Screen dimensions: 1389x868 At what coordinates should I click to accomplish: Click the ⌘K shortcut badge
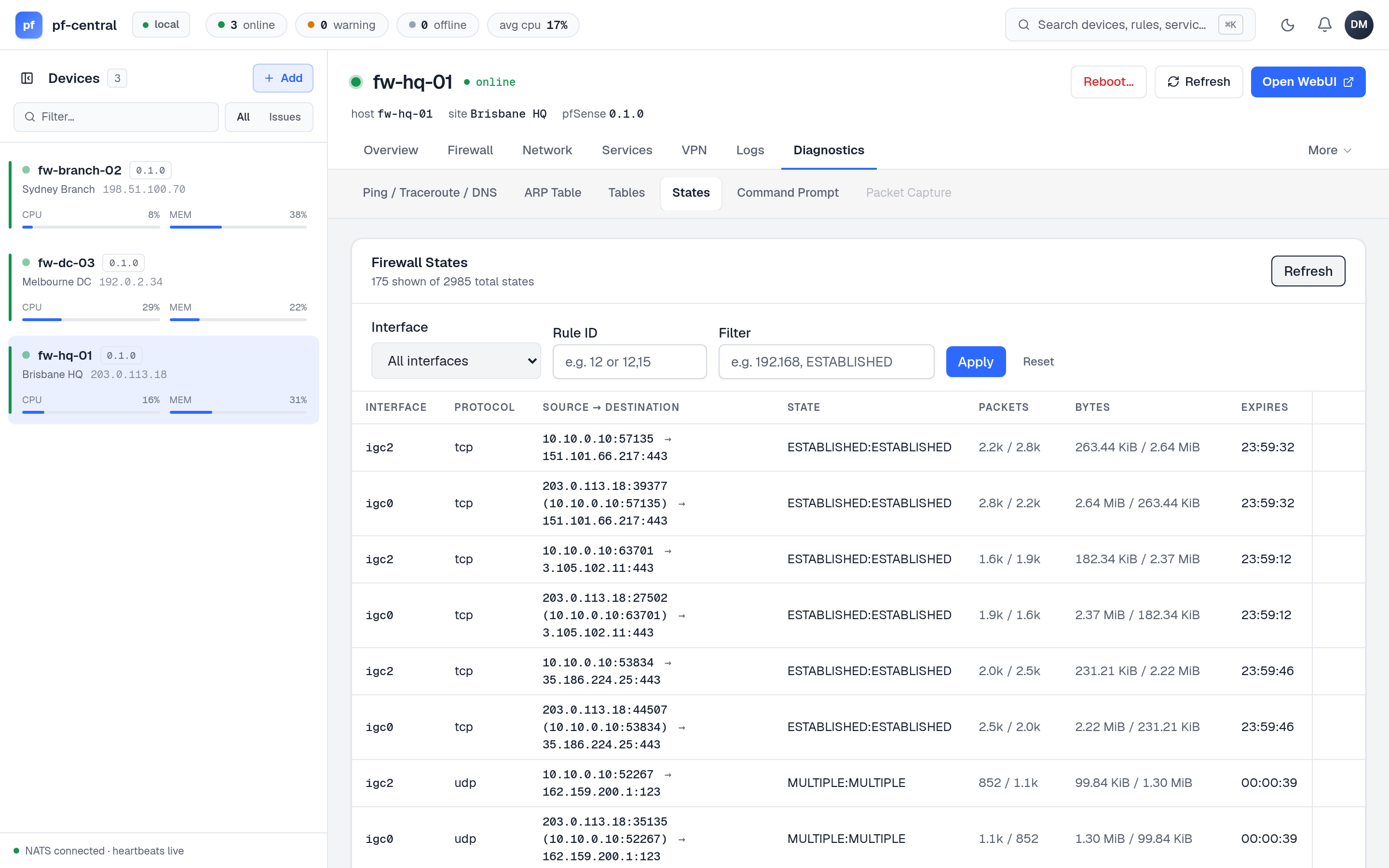[x=1231, y=25]
